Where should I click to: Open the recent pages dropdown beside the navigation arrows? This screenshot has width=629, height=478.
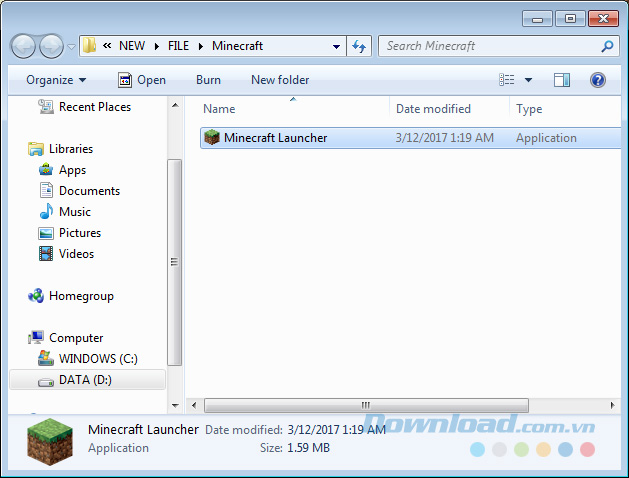point(71,47)
